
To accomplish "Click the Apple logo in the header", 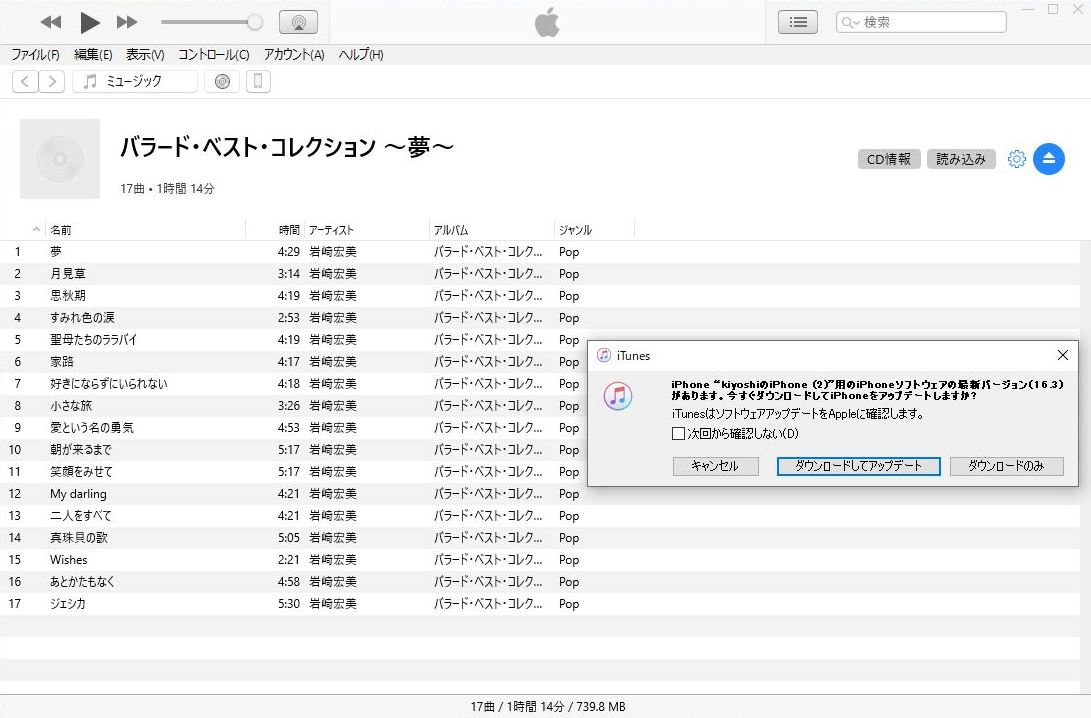I will tap(547, 22).
